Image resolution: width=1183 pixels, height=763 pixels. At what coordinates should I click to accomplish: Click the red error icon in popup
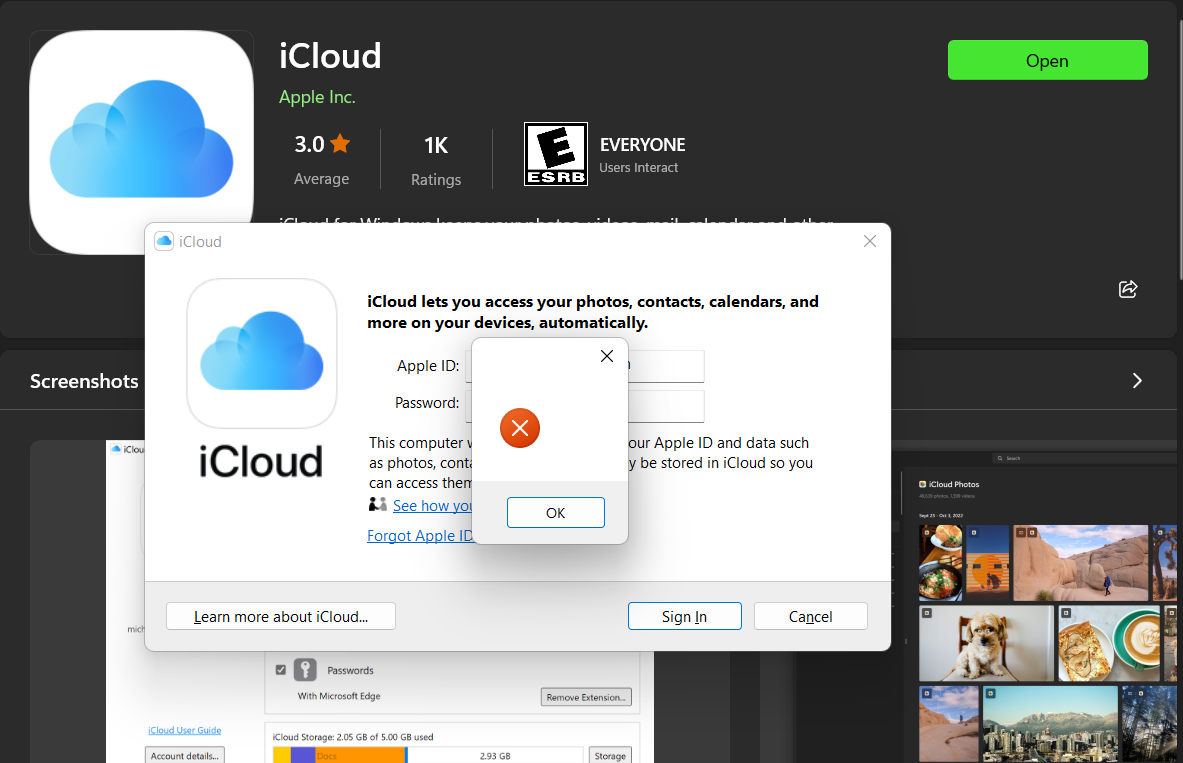click(x=520, y=428)
